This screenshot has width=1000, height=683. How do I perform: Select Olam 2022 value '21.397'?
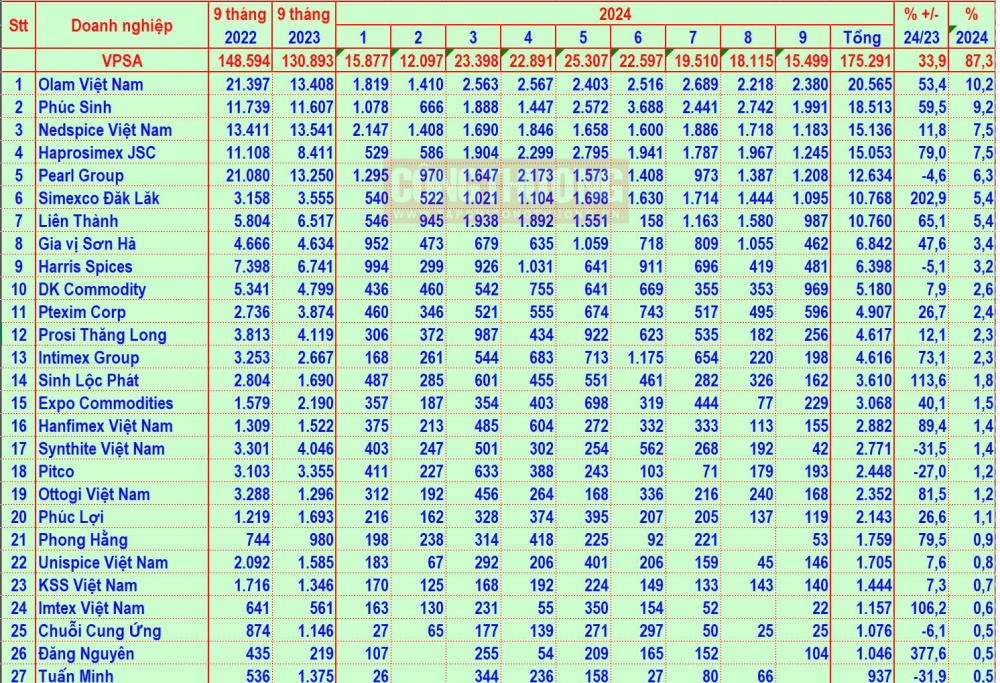(248, 84)
